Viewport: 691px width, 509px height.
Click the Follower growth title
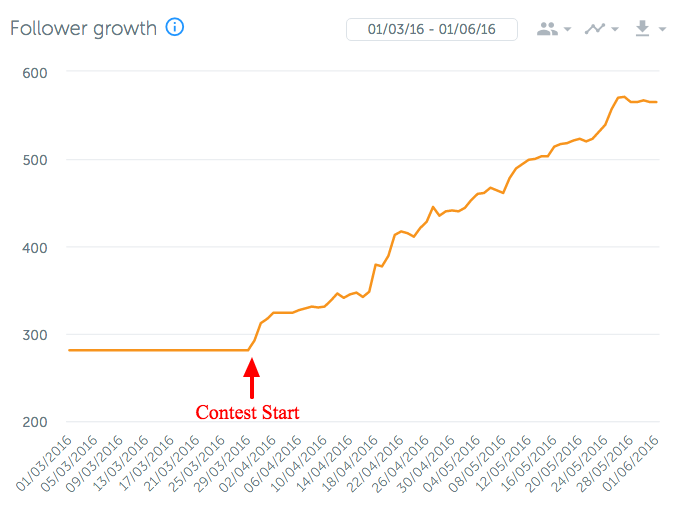point(83,28)
